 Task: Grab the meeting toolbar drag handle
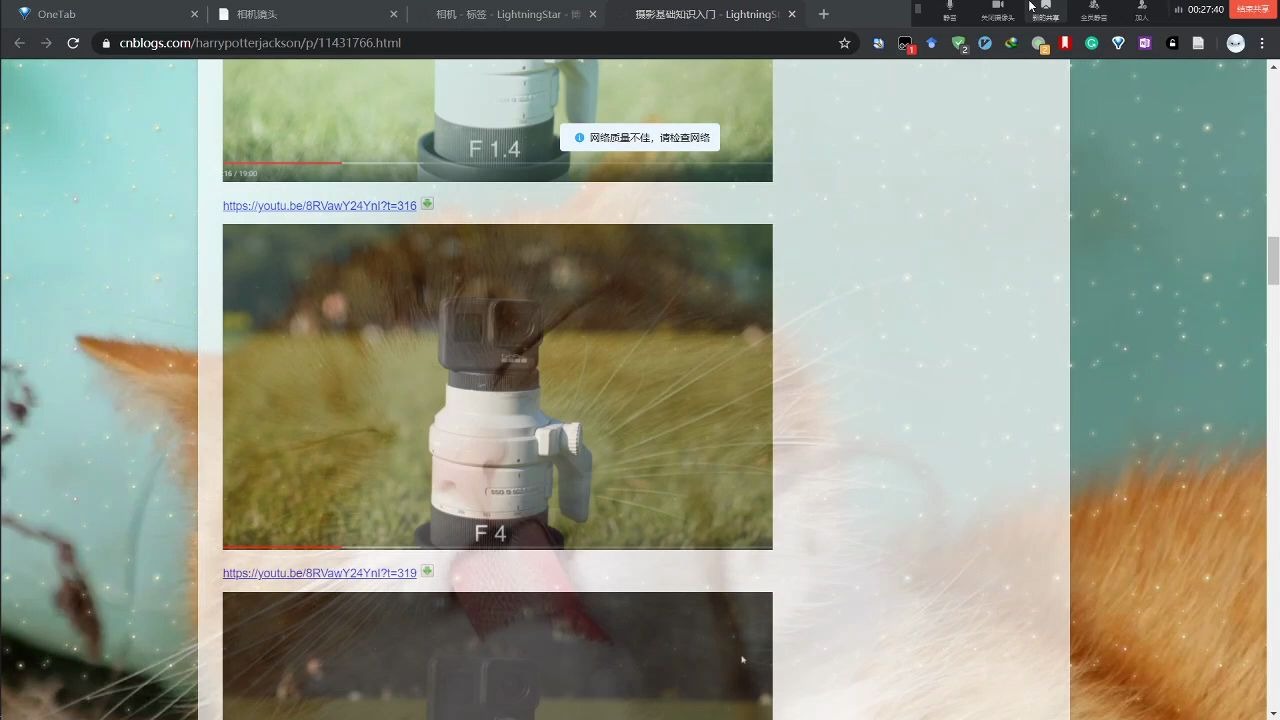(918, 9)
